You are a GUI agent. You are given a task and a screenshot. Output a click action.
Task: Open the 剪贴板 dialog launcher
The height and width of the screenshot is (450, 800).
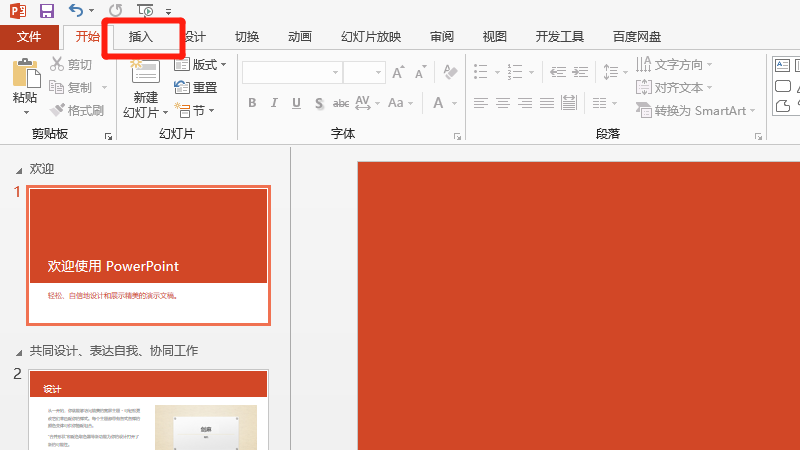(x=108, y=136)
